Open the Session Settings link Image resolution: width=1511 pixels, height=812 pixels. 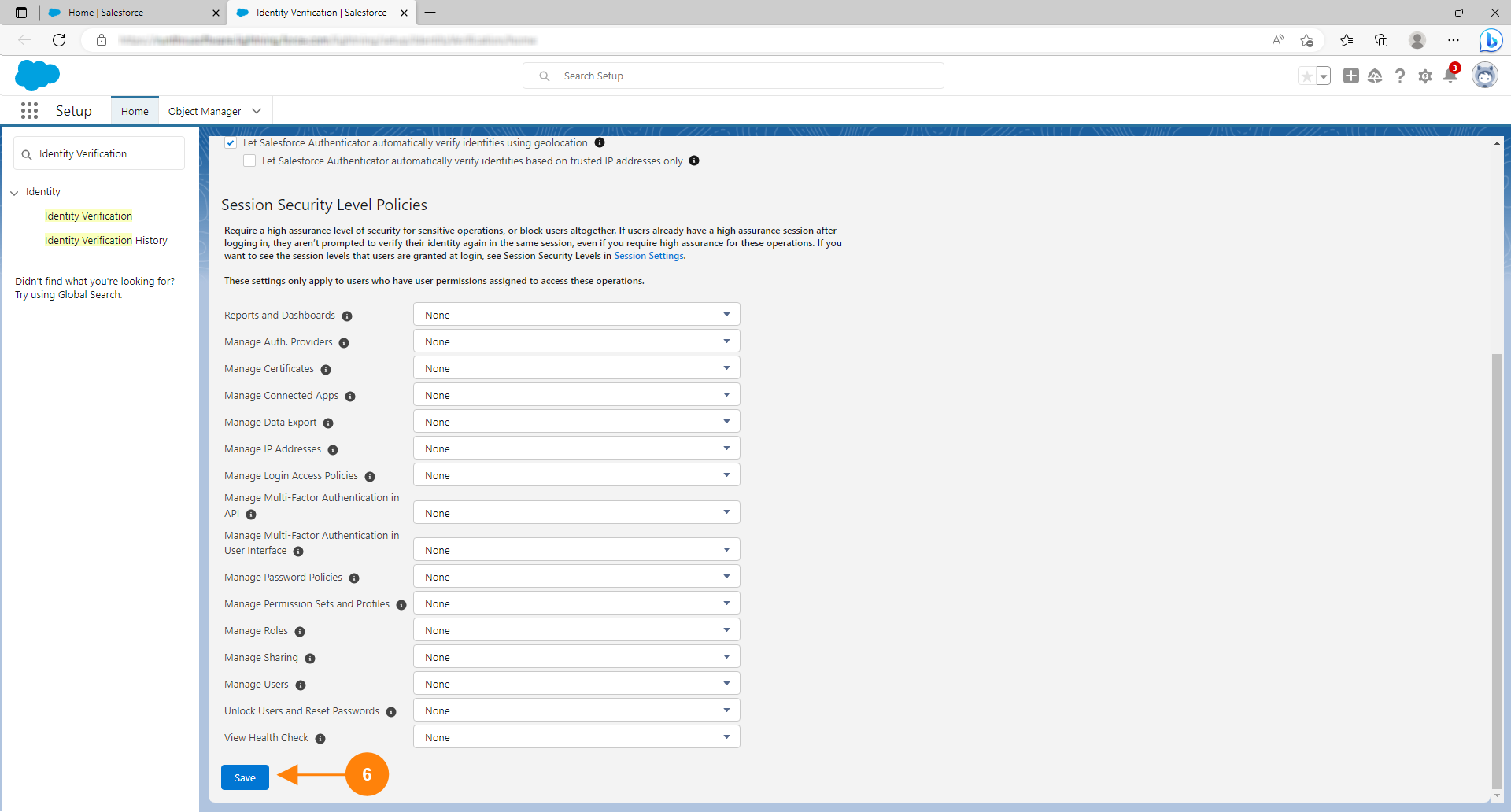648,256
